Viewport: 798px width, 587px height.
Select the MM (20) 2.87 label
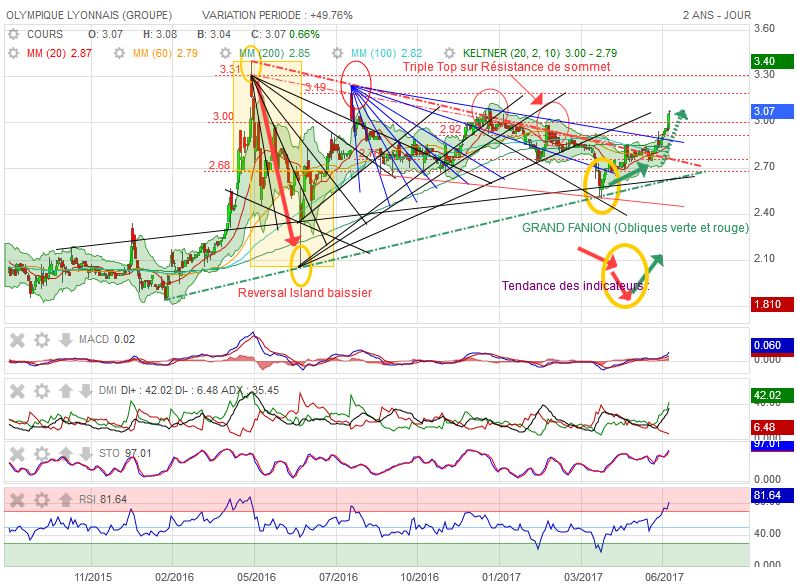pyautogui.click(x=59, y=53)
